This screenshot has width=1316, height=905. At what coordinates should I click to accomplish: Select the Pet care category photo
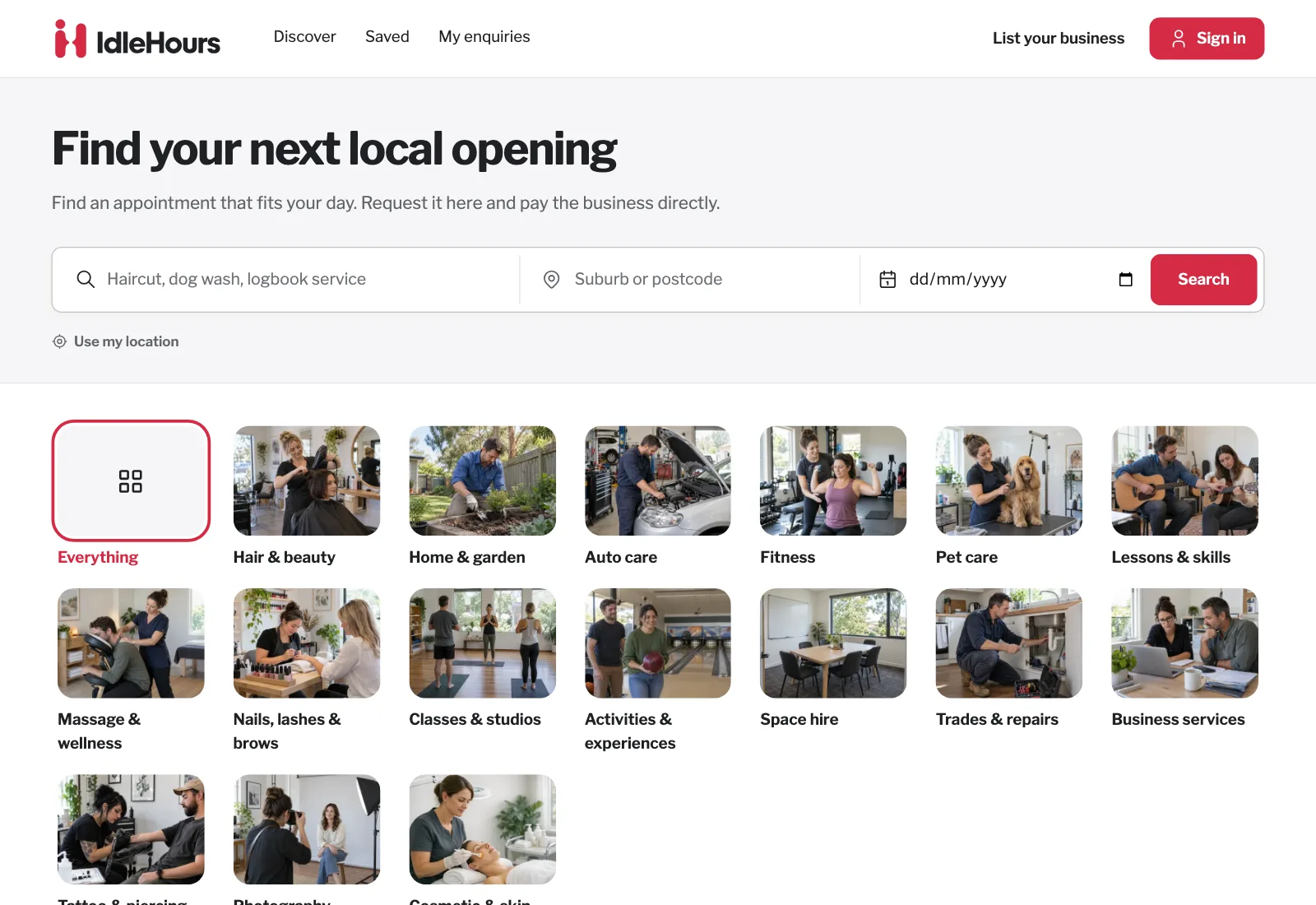coord(1009,480)
